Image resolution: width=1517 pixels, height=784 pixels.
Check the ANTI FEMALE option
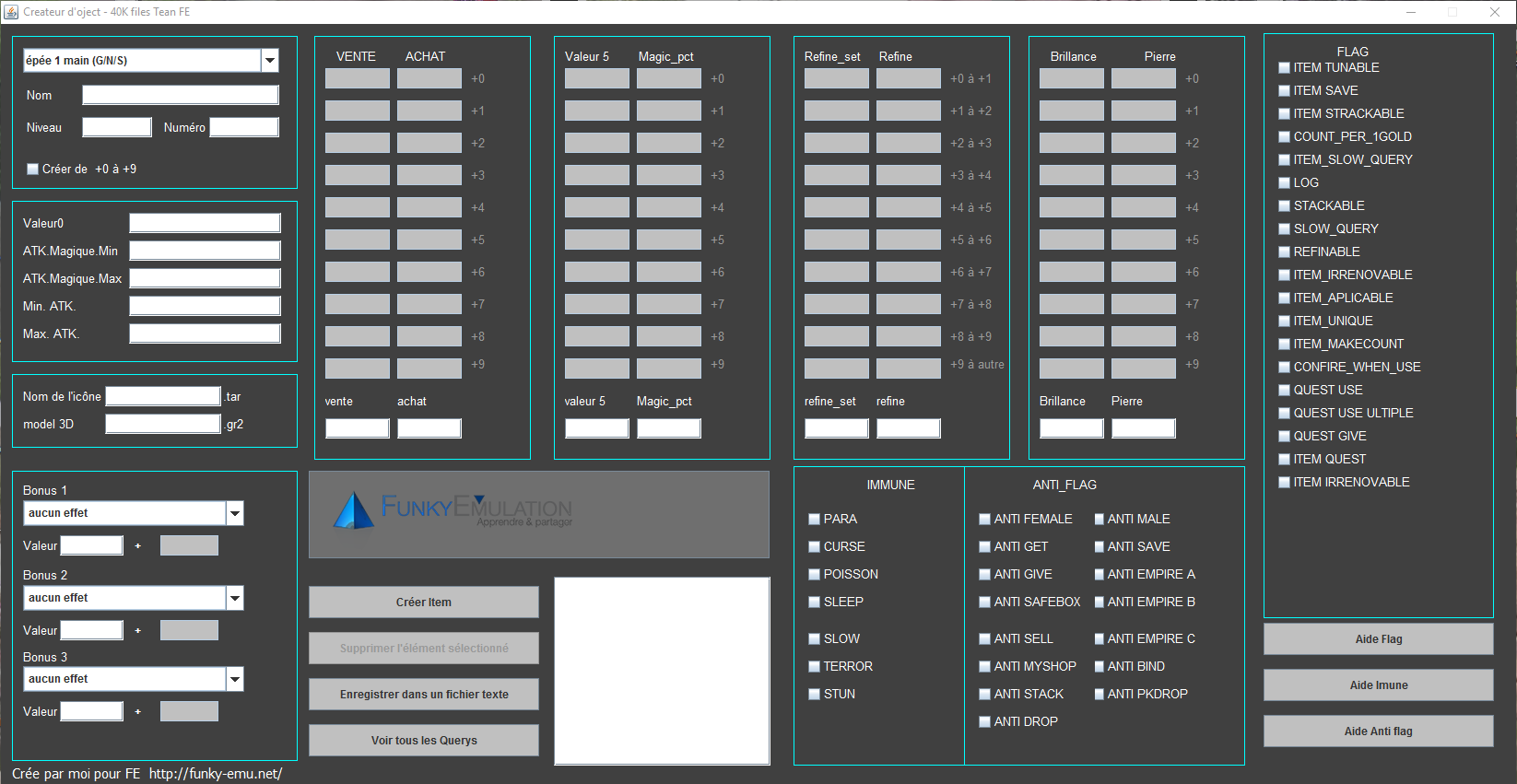(984, 519)
